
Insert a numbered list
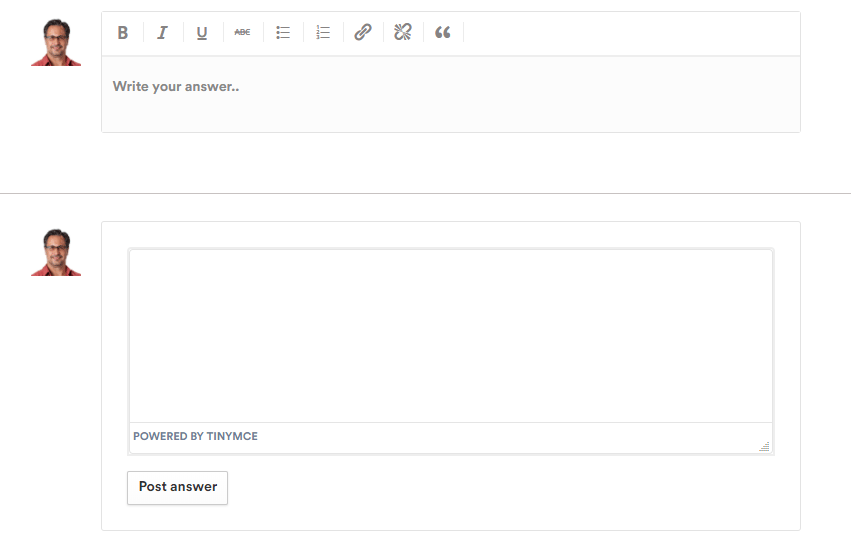(x=323, y=33)
